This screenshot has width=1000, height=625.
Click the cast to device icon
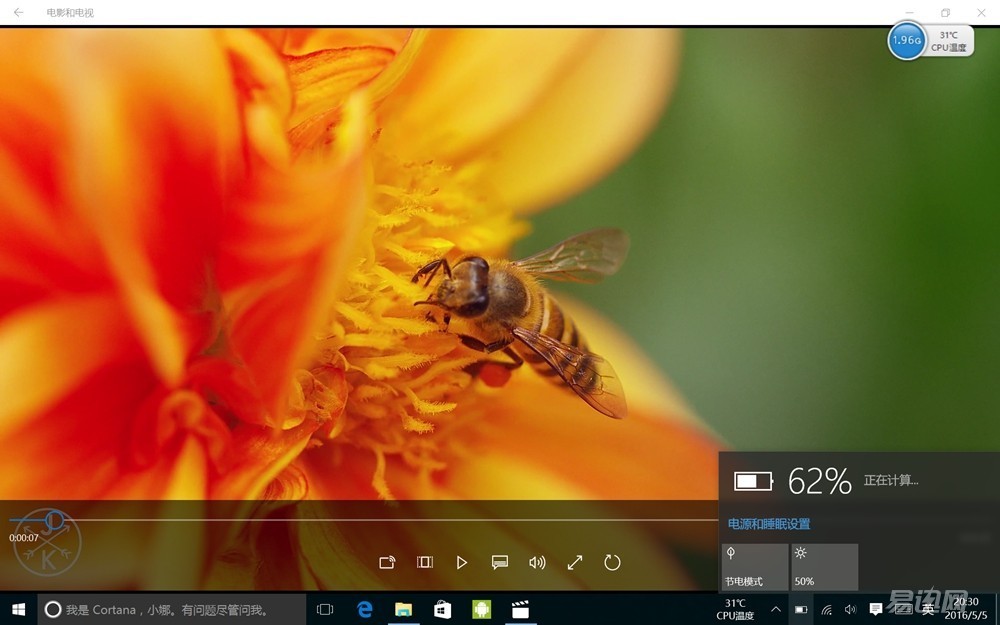tap(387, 562)
